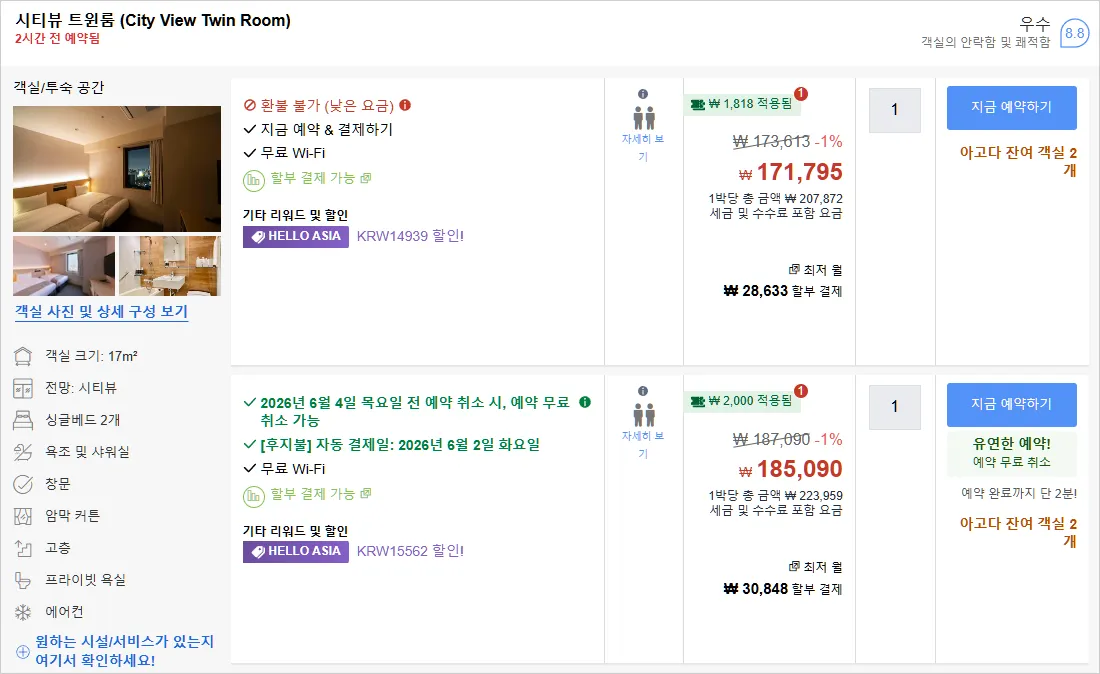Click the installment icon beside the first 할부 결제 가능
This screenshot has width=1100, height=674.
tap(253, 180)
